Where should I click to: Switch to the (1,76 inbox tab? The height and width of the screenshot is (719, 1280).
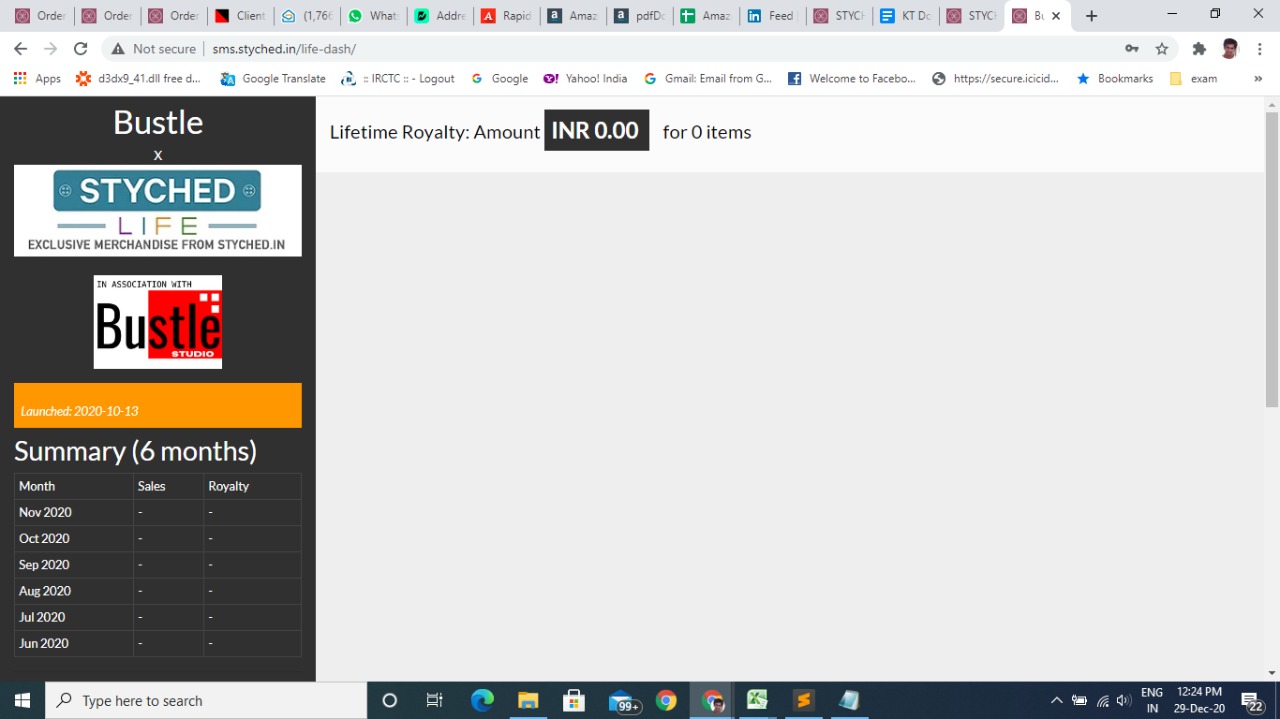(307, 16)
